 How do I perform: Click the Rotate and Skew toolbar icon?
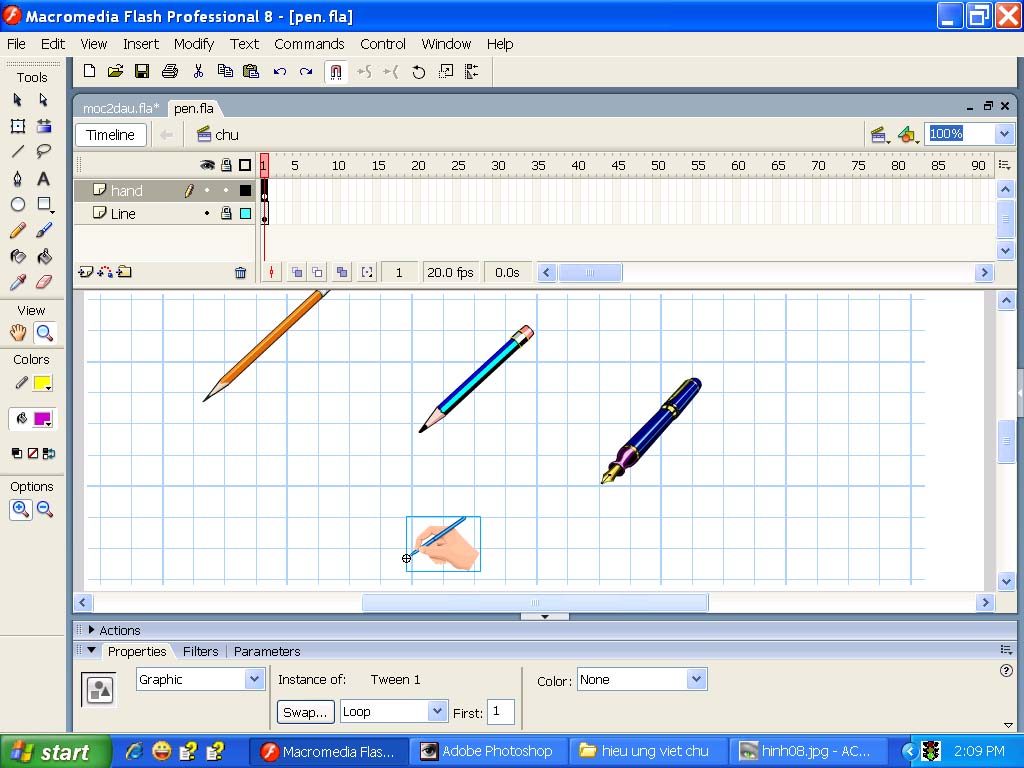(x=419, y=71)
